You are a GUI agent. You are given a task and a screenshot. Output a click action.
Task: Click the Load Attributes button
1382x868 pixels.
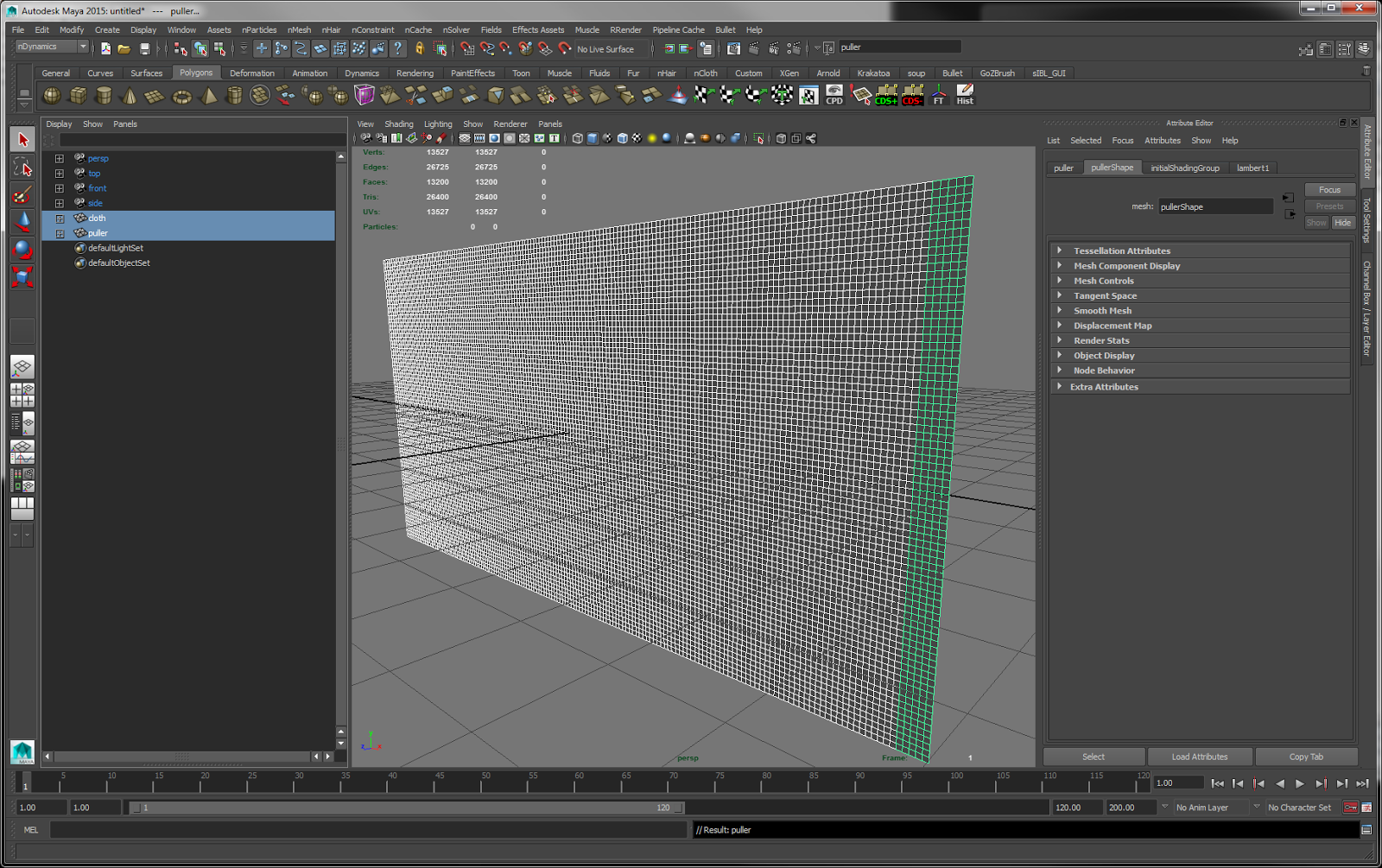pos(1200,757)
